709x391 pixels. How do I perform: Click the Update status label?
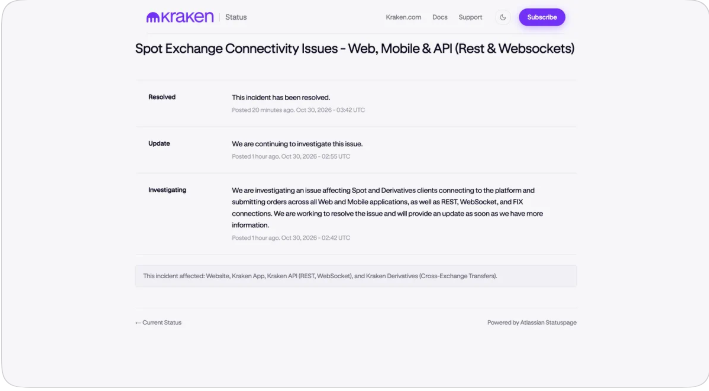coord(159,143)
